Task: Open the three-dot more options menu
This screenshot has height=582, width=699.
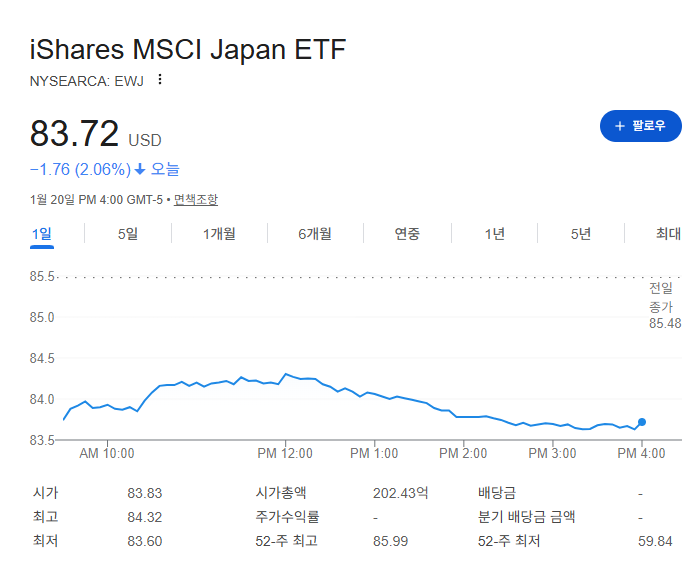Action: [160, 80]
